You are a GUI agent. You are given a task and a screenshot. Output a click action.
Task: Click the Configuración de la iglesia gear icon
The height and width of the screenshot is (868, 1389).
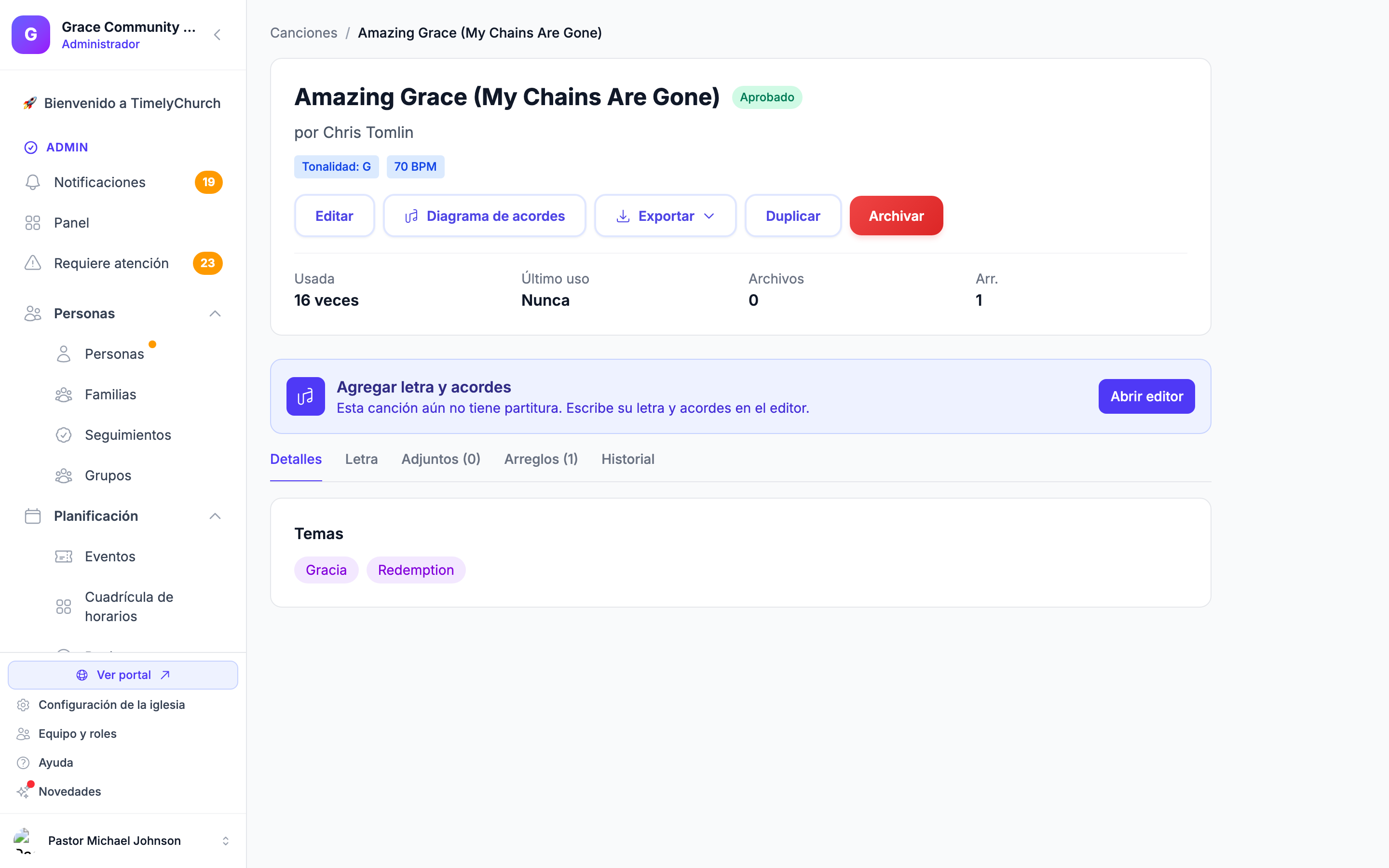(x=23, y=705)
